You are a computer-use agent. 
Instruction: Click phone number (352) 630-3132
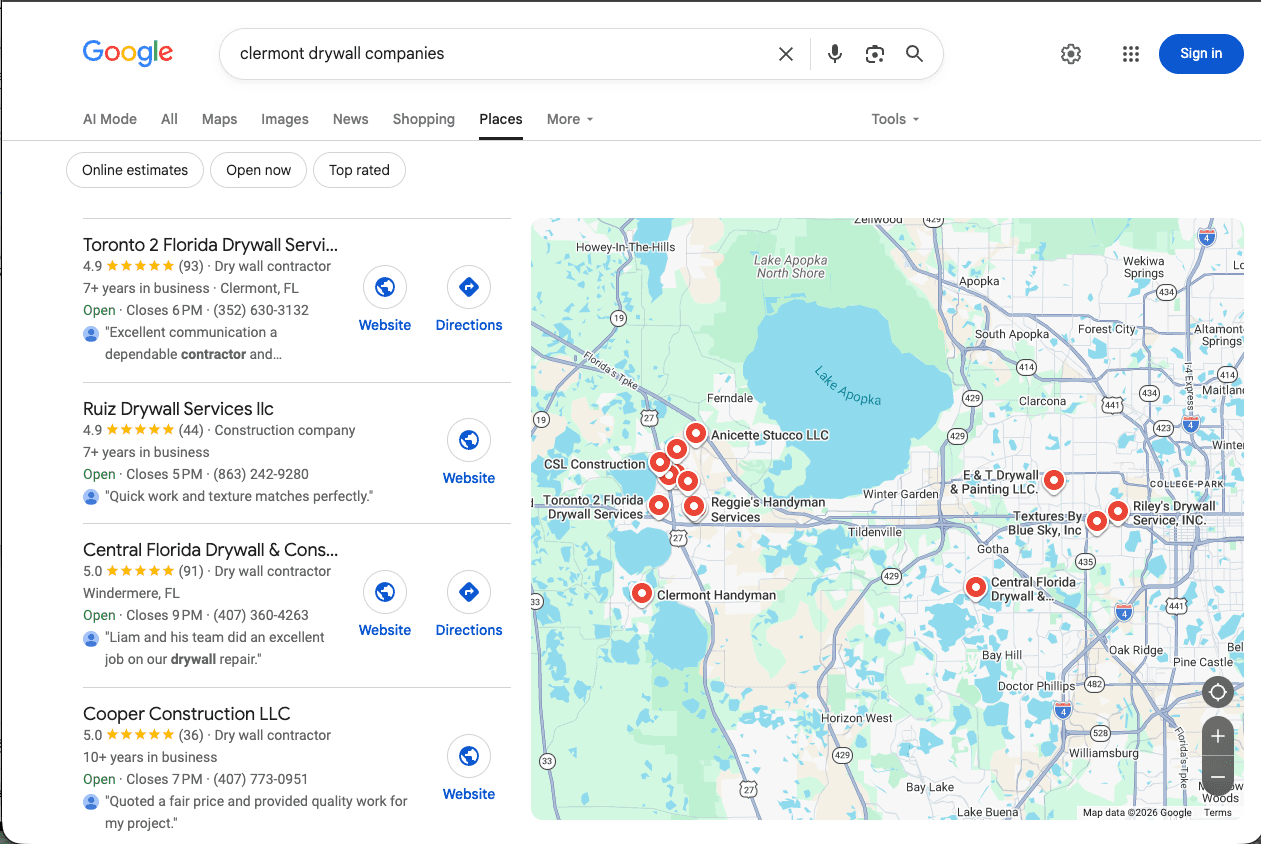[x=261, y=310]
